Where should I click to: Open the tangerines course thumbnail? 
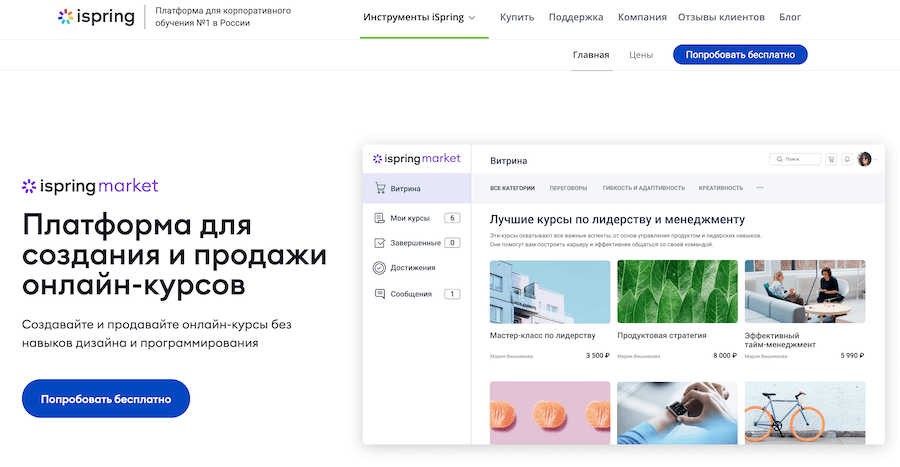click(550, 412)
